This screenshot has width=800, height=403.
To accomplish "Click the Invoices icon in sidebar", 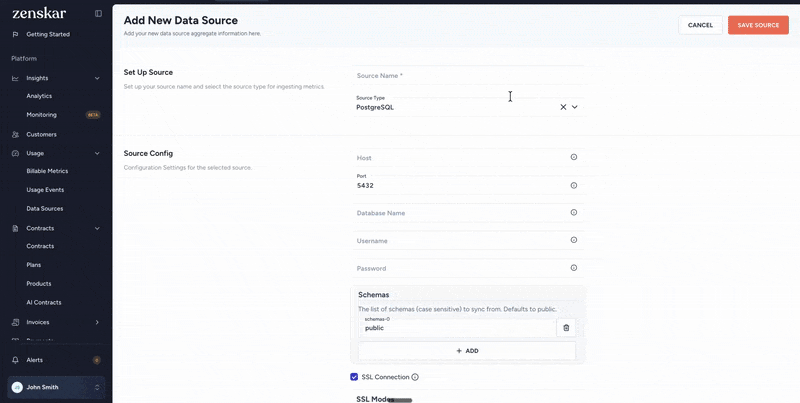I will point(15,322).
